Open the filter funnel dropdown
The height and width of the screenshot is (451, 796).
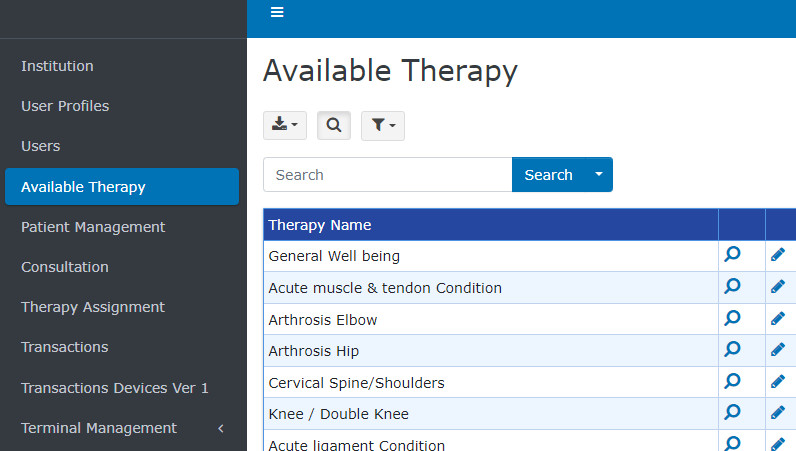pyautogui.click(x=382, y=125)
